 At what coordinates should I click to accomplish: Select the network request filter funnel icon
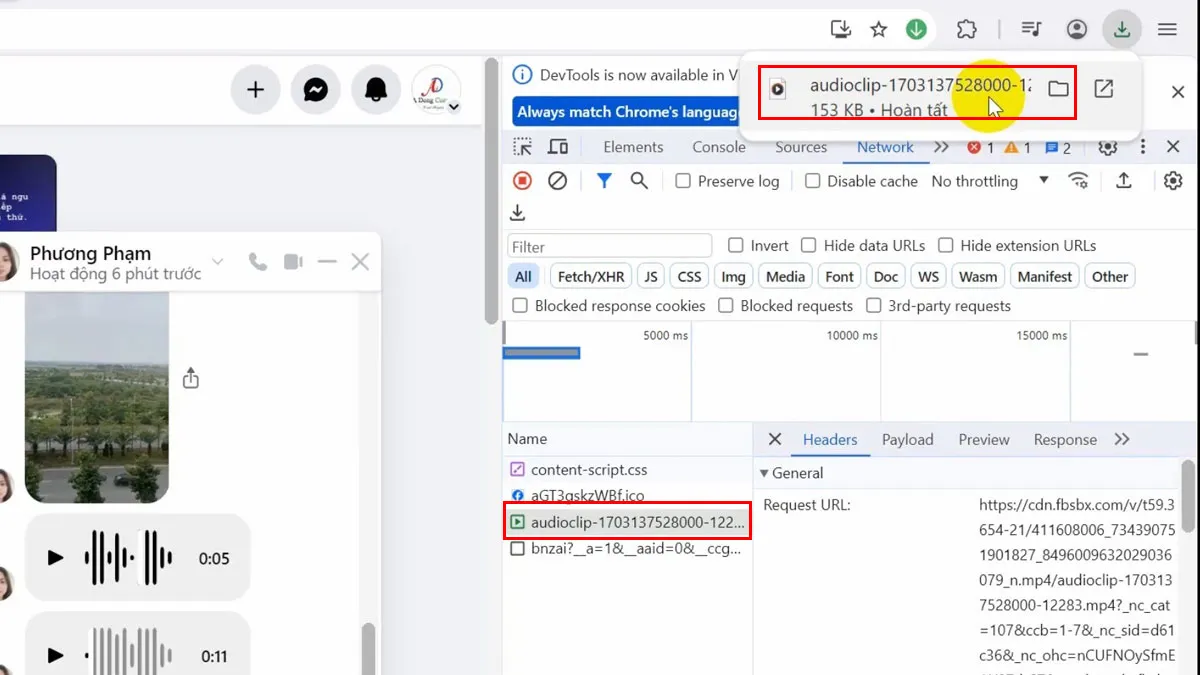coord(603,181)
